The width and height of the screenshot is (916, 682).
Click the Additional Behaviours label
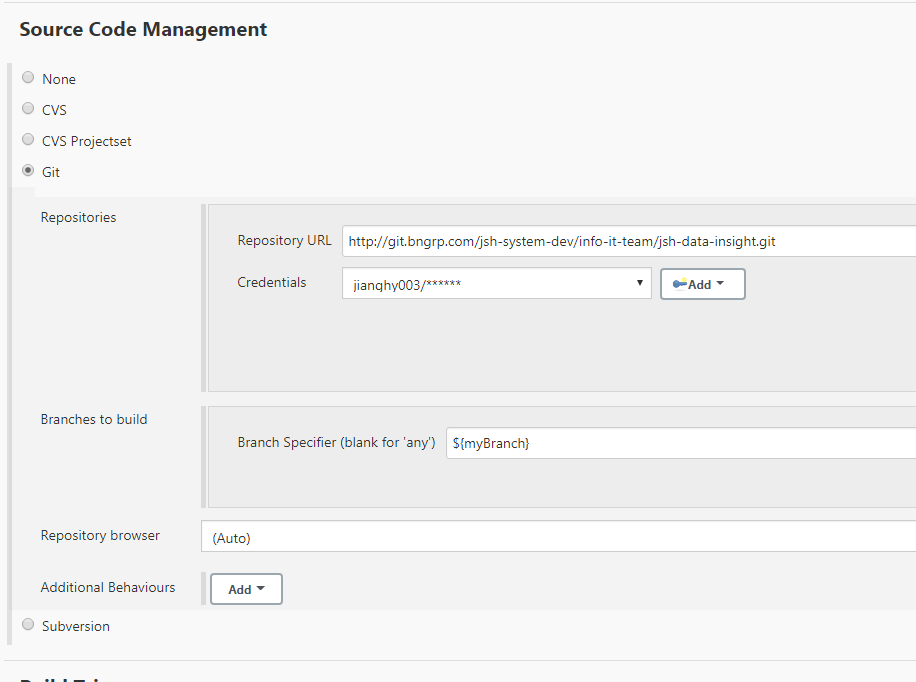point(108,587)
